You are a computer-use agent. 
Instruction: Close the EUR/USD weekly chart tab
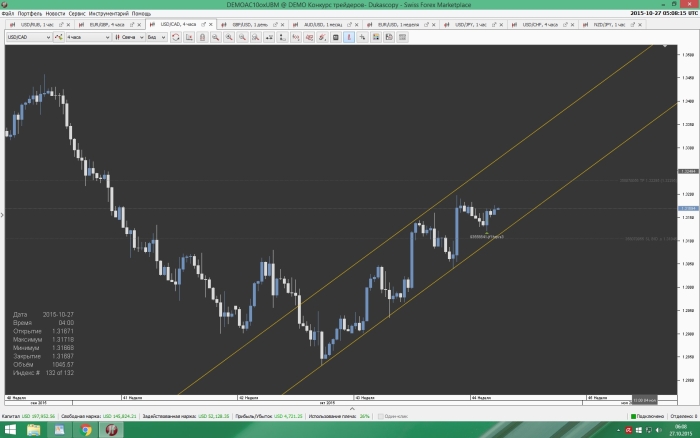click(x=433, y=25)
